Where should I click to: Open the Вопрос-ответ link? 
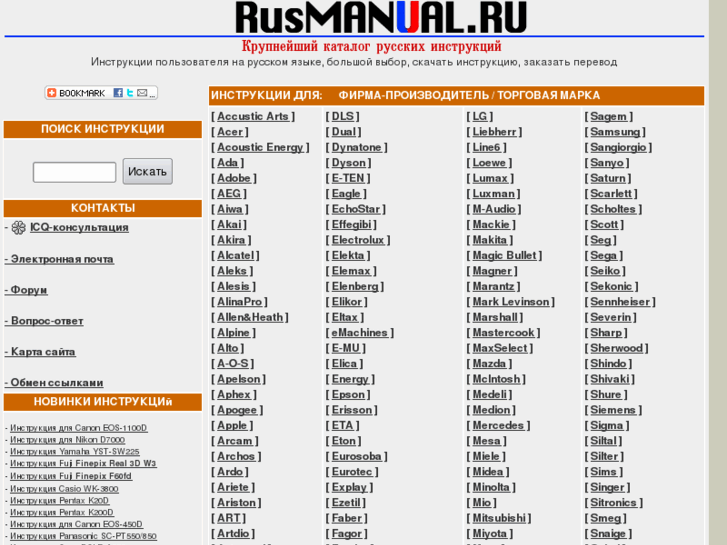point(44,321)
